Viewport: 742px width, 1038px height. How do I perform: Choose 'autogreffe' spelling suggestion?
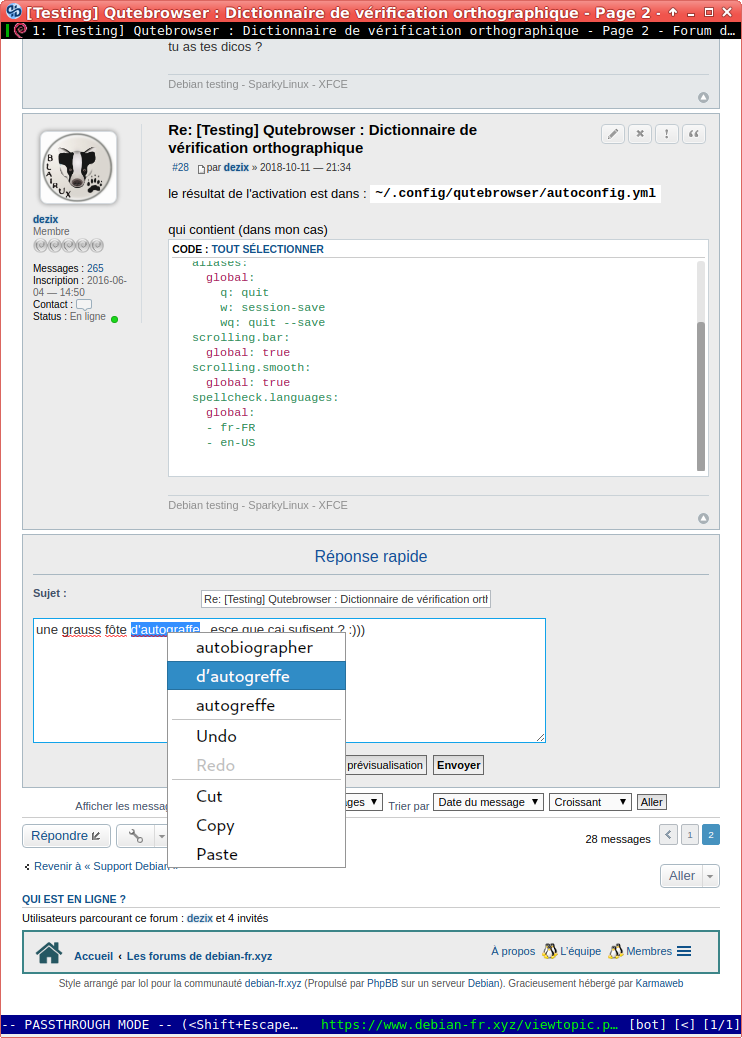[256, 705]
